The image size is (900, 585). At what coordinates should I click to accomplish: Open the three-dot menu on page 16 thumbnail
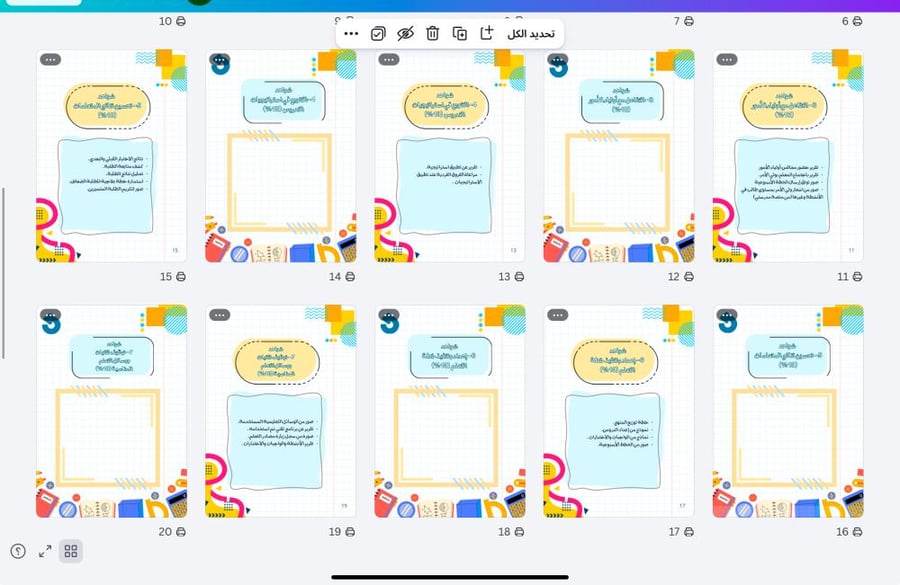tap(727, 315)
